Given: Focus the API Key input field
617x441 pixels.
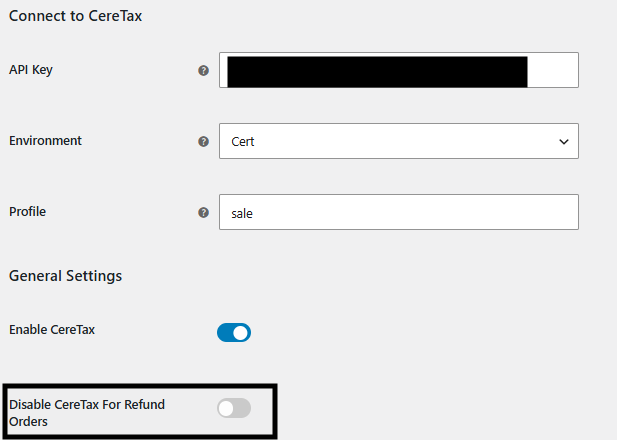Looking at the screenshot, I should [399, 70].
